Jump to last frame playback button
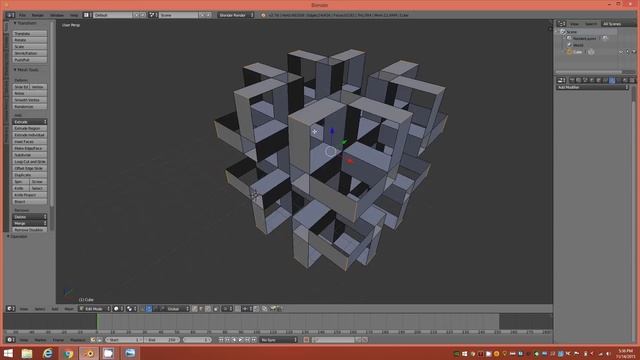The height and width of the screenshot is (360, 640). 254,340
